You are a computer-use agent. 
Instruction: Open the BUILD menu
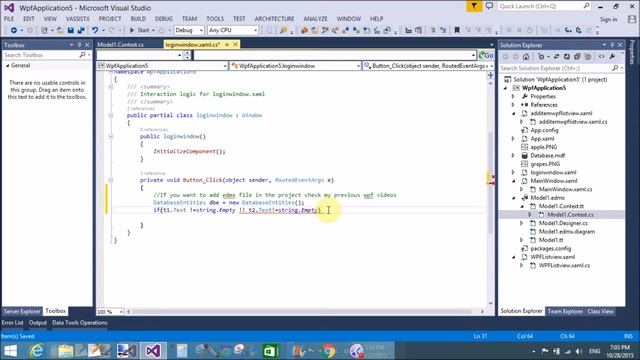click(x=138, y=19)
